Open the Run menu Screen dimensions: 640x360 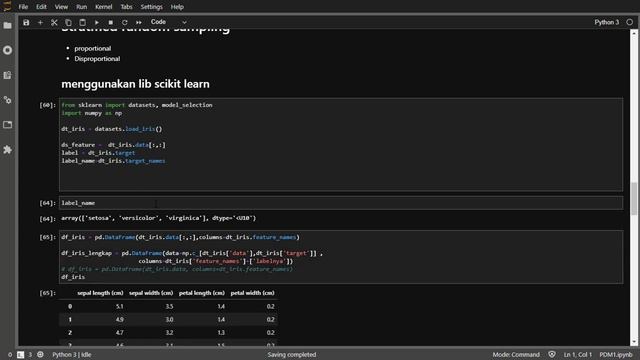coord(82,7)
